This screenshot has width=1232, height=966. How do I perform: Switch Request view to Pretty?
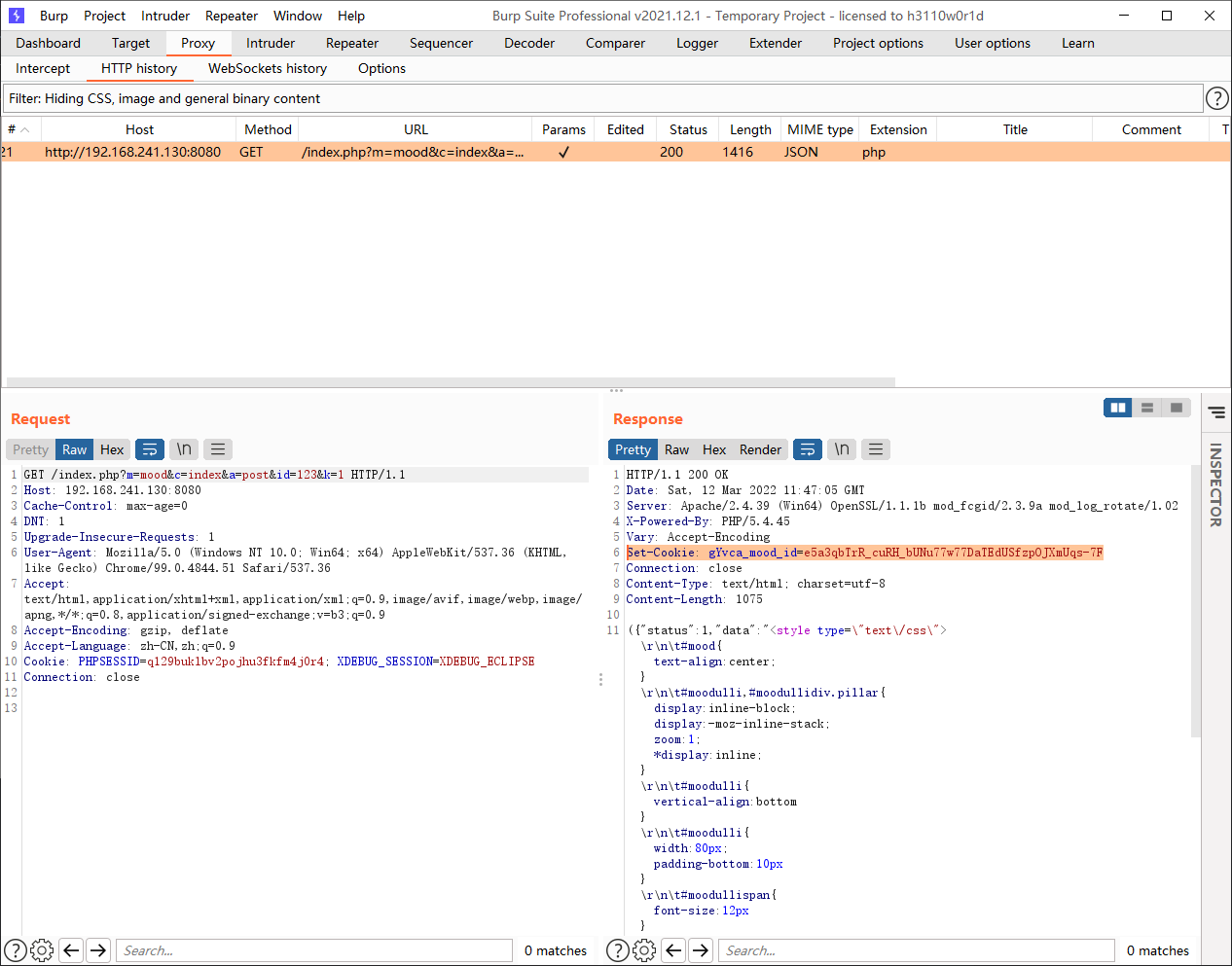coord(30,449)
